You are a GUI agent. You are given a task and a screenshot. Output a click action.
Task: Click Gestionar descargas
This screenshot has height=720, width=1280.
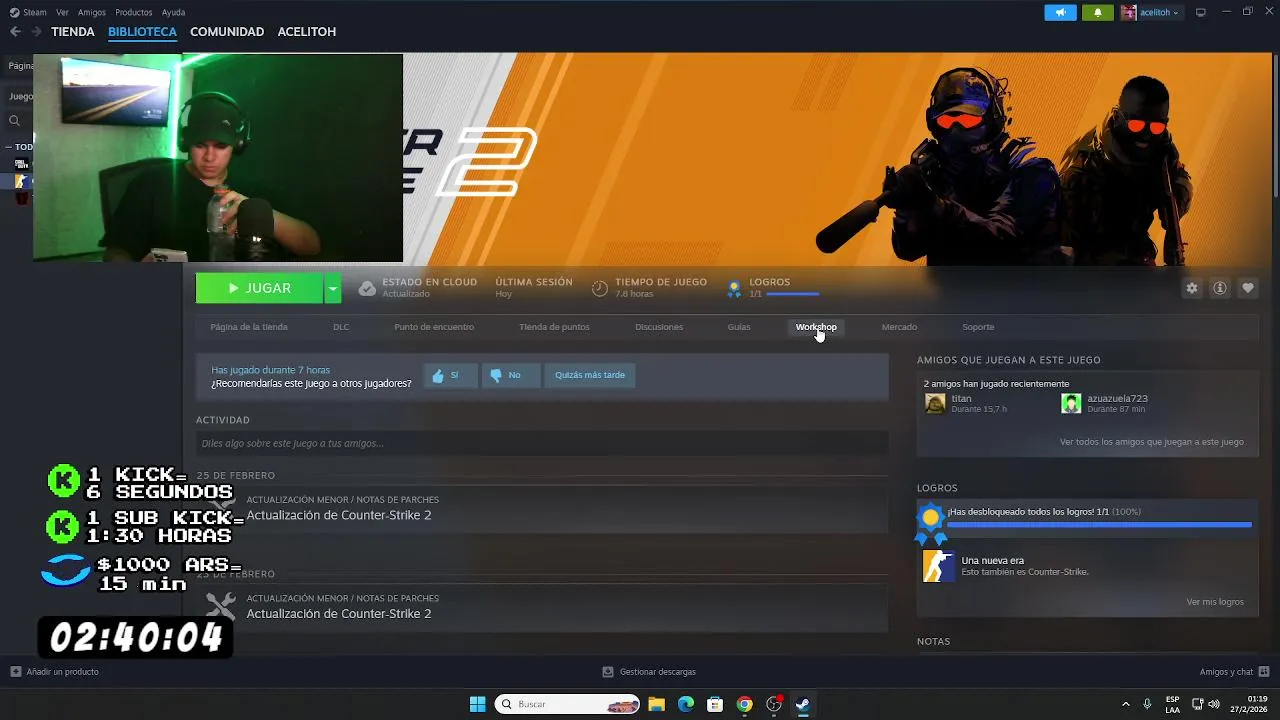click(x=649, y=672)
